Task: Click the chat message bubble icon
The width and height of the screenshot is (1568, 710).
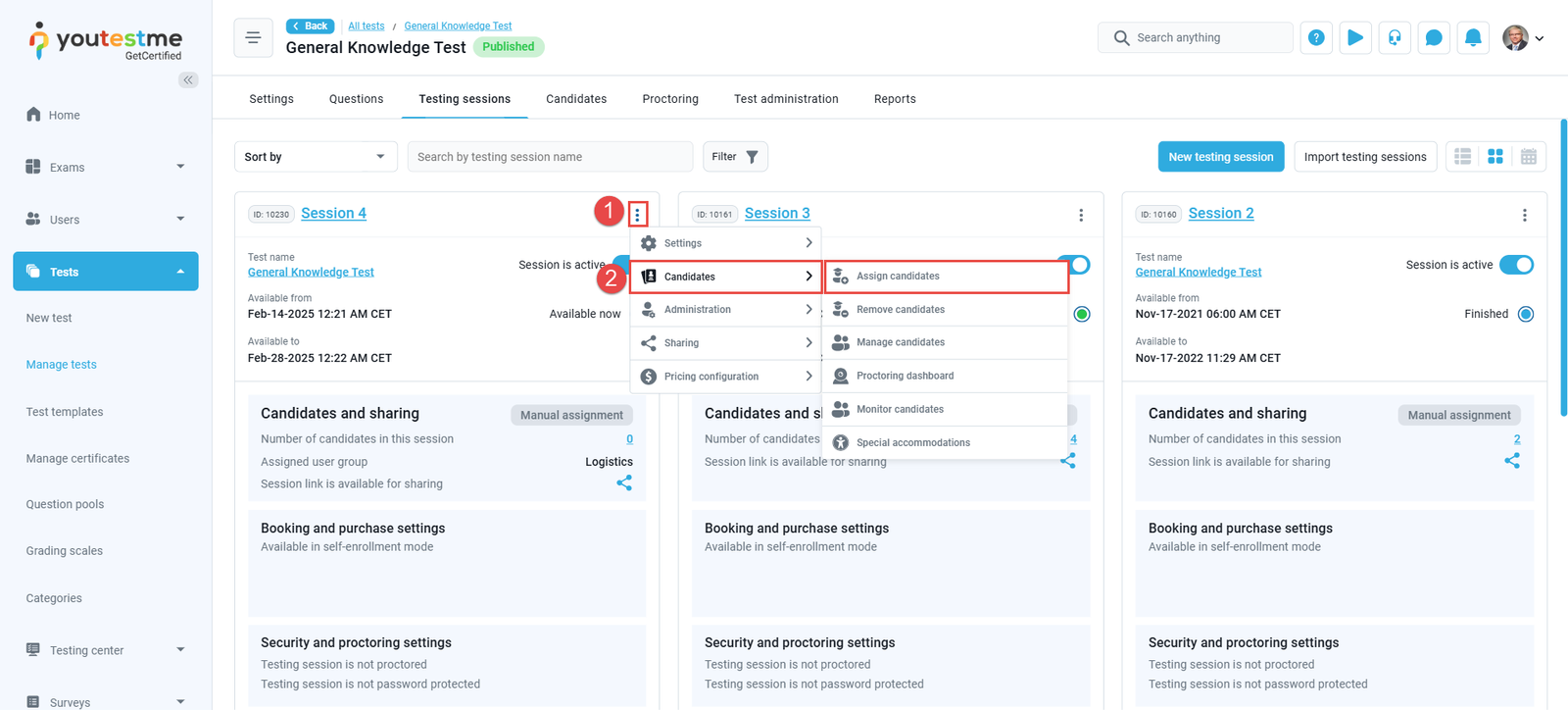Action: [1433, 38]
